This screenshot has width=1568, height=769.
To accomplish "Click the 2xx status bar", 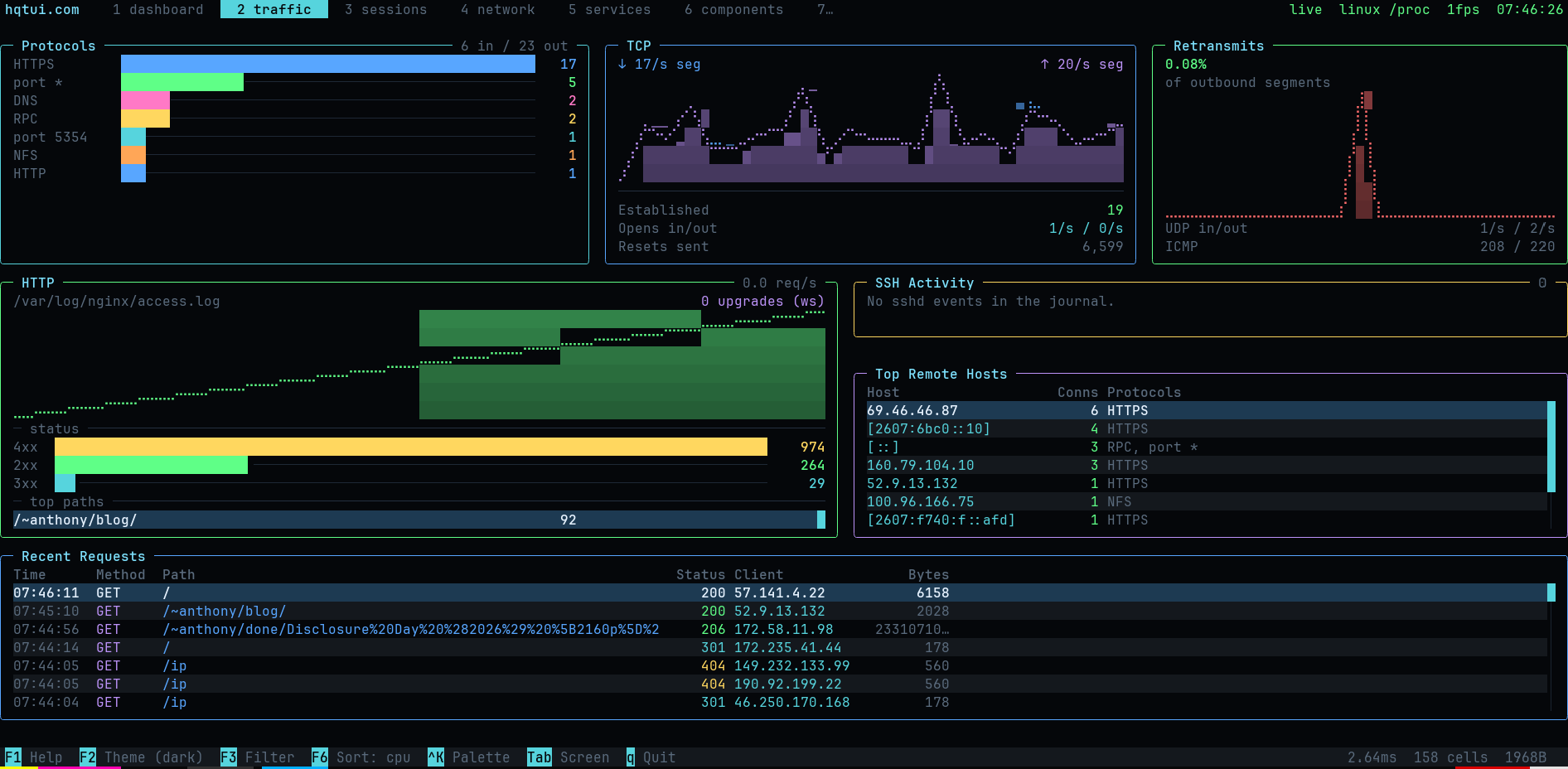I will pos(151,465).
